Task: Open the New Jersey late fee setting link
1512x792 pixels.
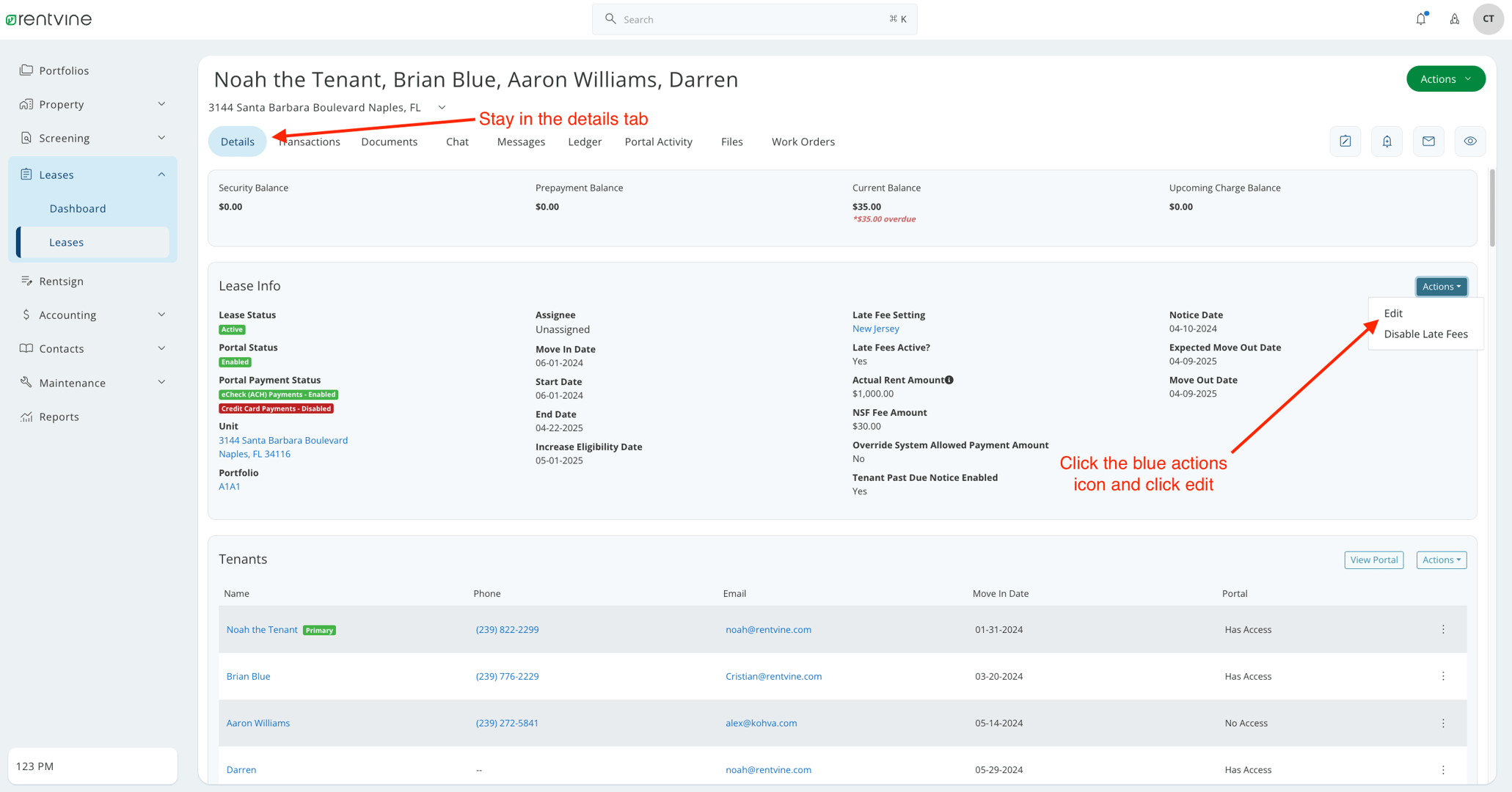Action: pos(875,328)
